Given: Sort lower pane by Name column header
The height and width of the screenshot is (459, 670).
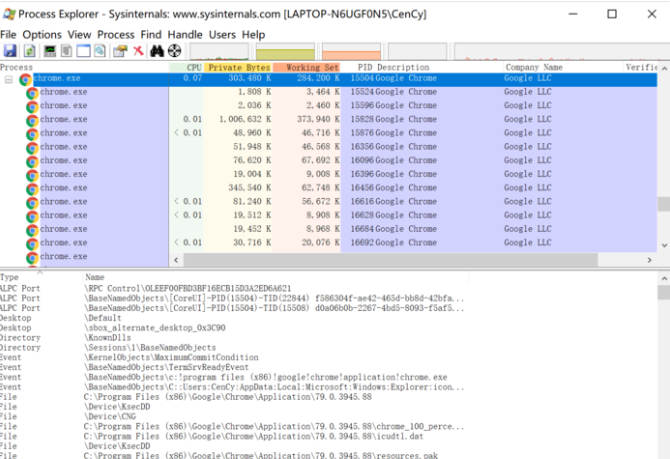Looking at the screenshot, I should click(x=276, y=277).
